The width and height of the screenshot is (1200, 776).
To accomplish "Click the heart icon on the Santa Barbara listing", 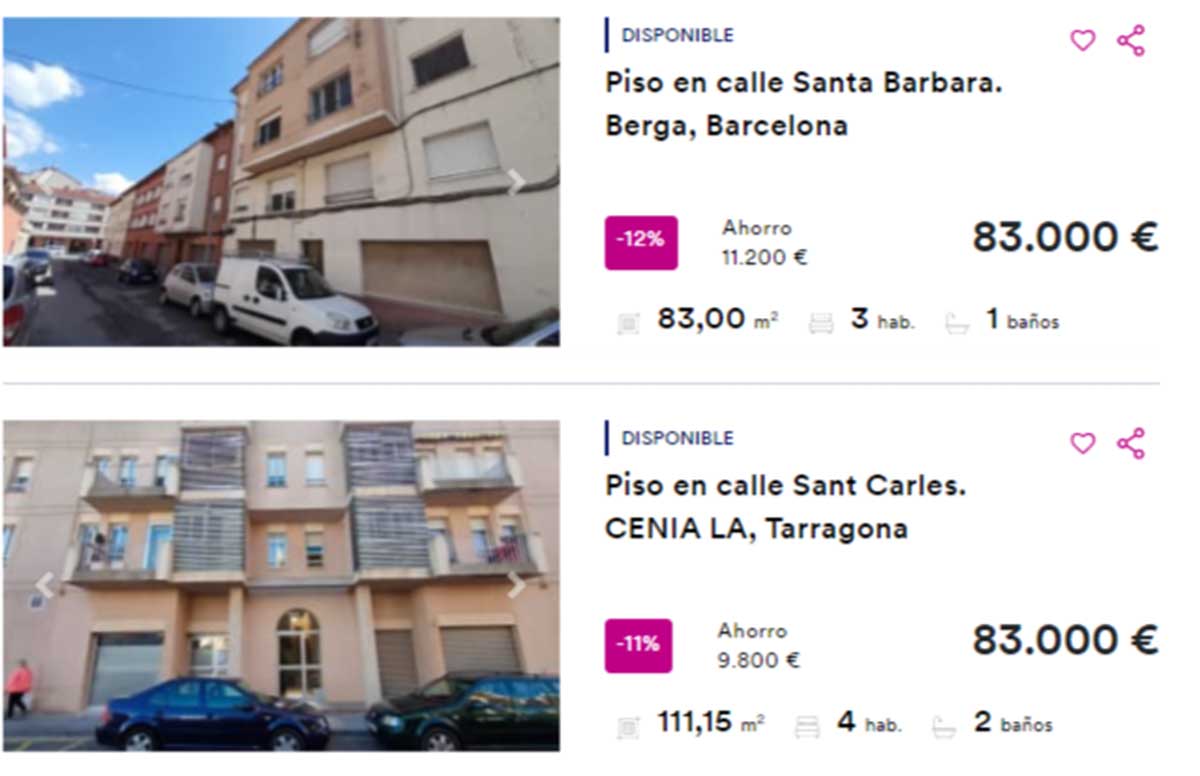I will (1081, 41).
